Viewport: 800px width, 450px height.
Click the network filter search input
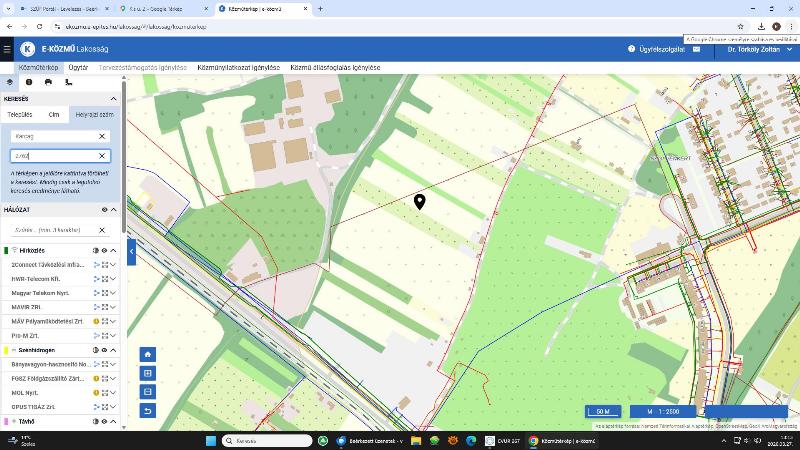coord(52,230)
